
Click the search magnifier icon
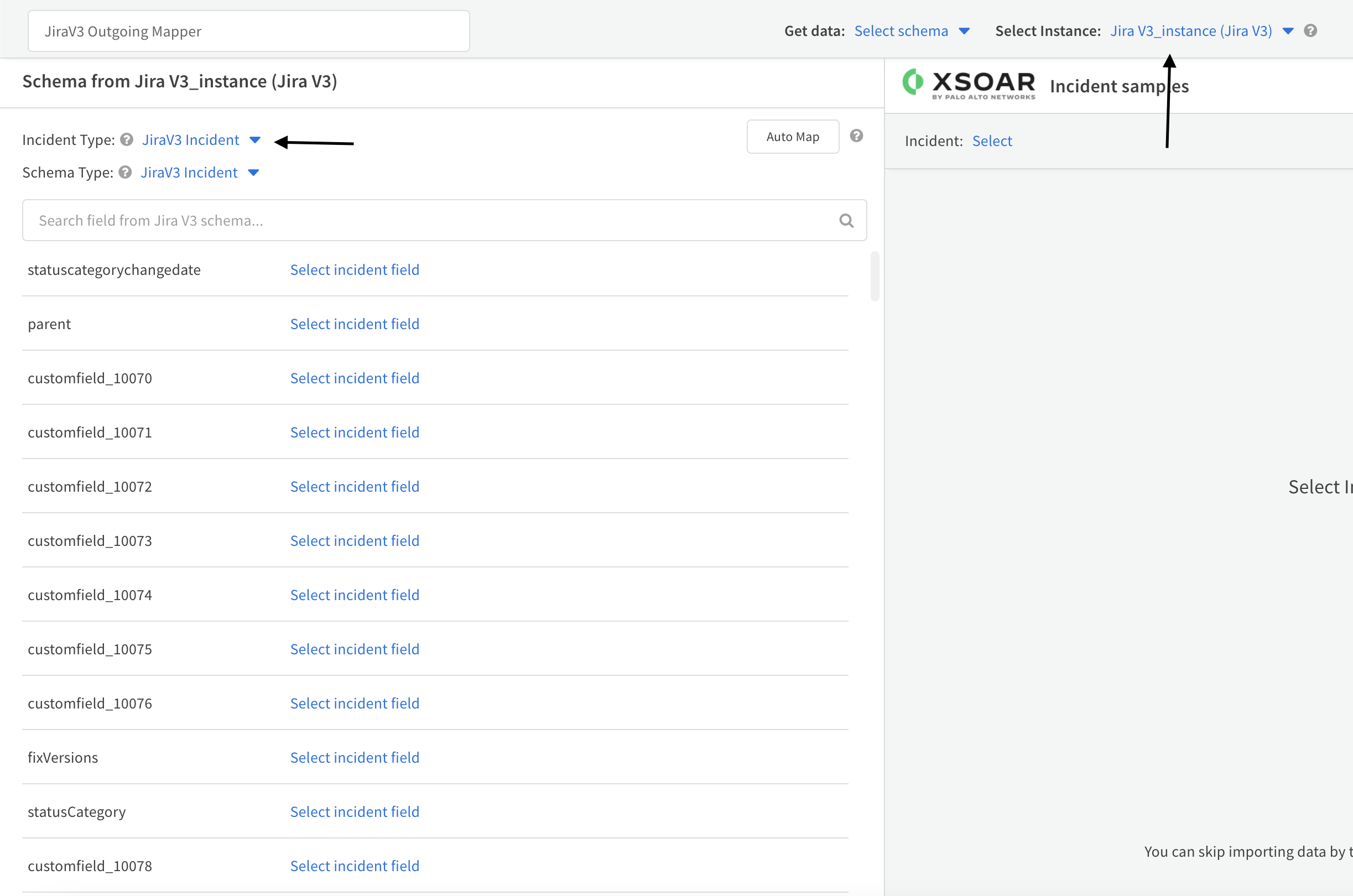(846, 221)
